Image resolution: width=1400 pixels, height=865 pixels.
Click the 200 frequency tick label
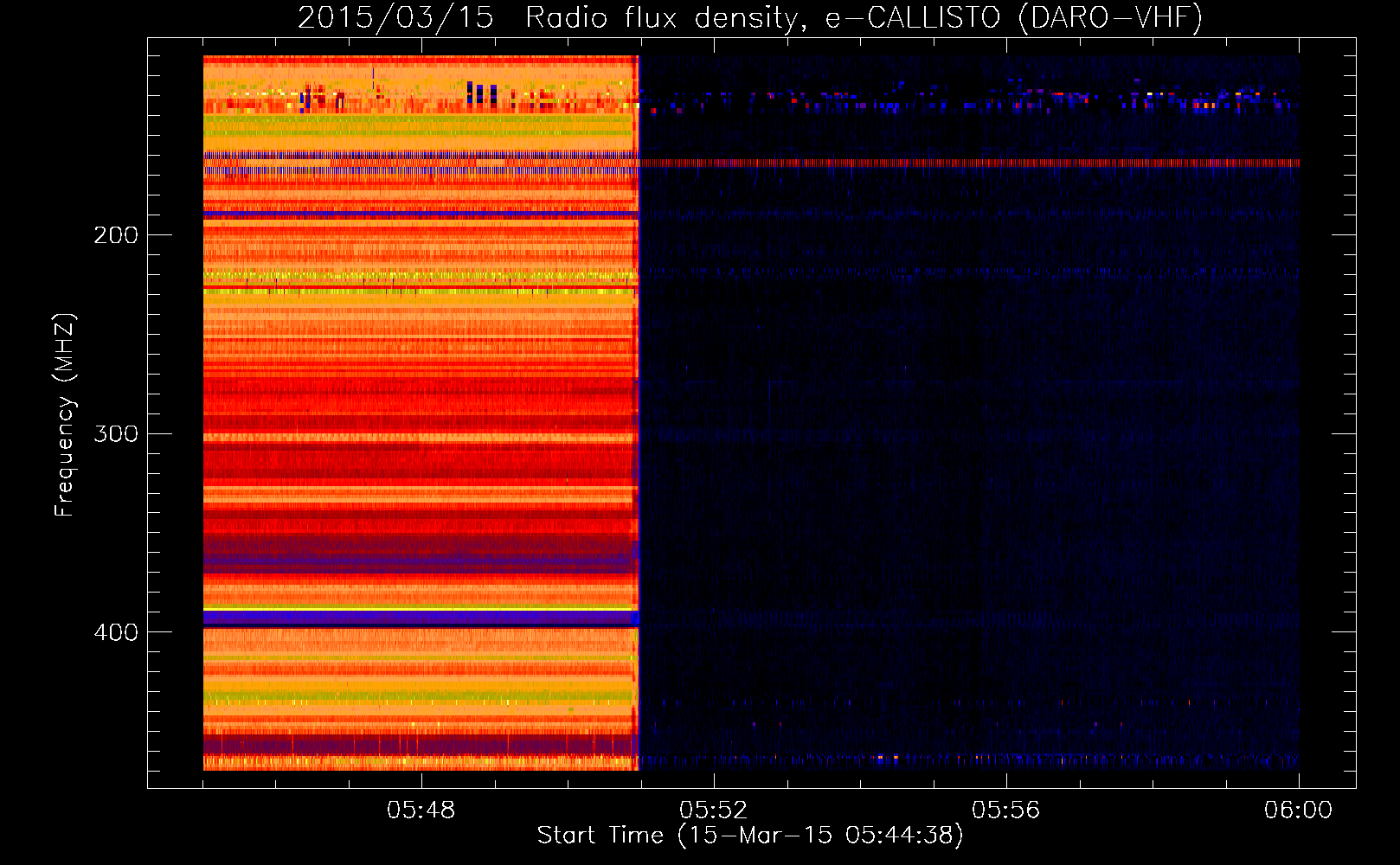tap(115, 235)
